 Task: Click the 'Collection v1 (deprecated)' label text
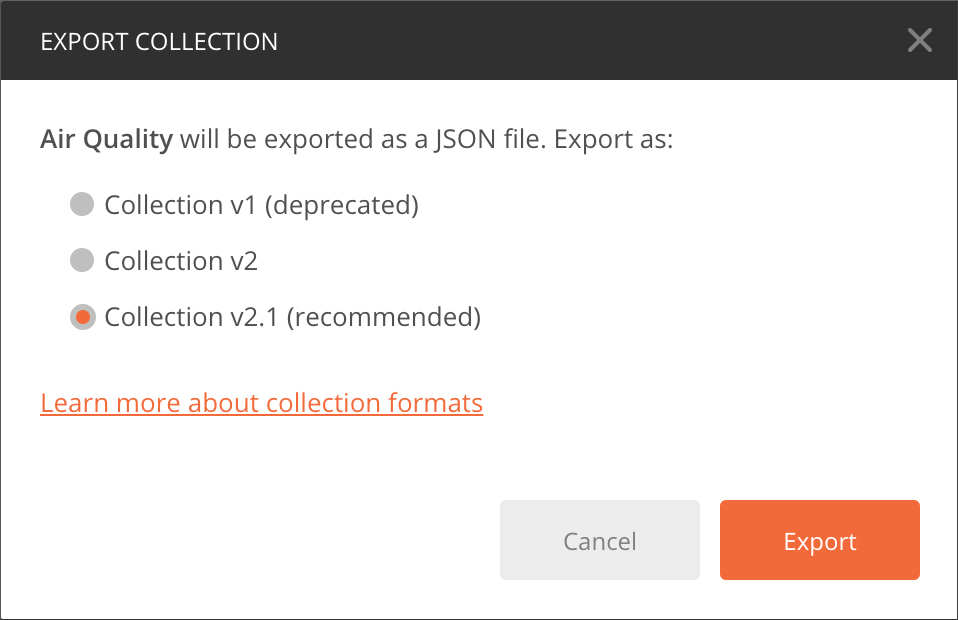coord(261,205)
